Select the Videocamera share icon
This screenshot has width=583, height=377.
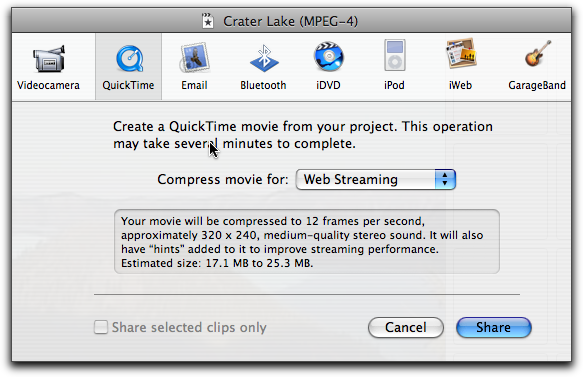(x=49, y=59)
